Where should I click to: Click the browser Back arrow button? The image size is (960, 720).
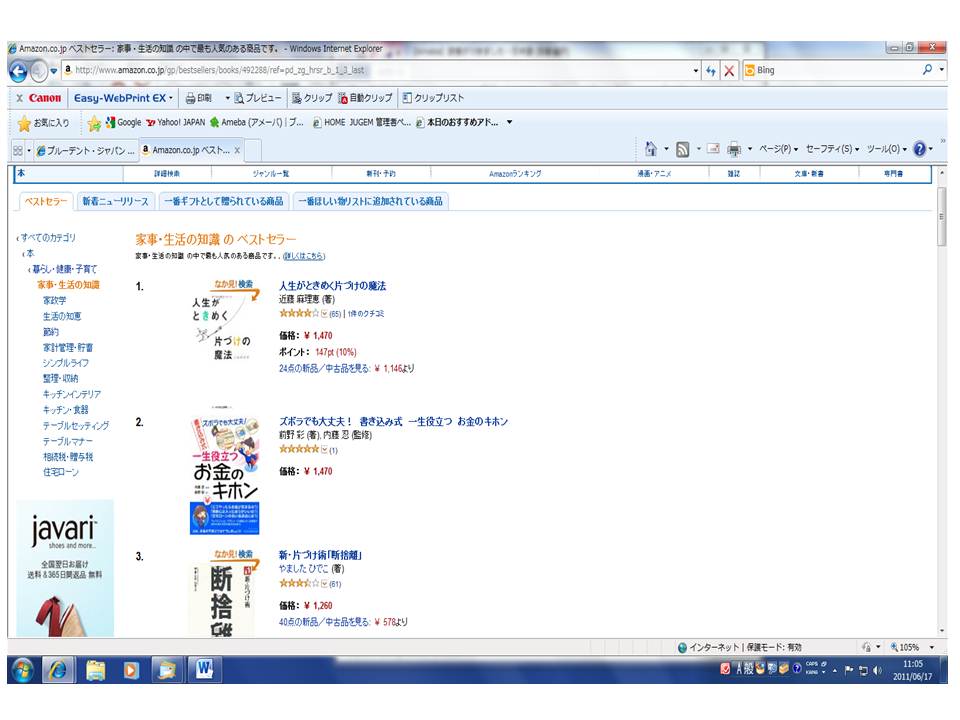[x=18, y=72]
